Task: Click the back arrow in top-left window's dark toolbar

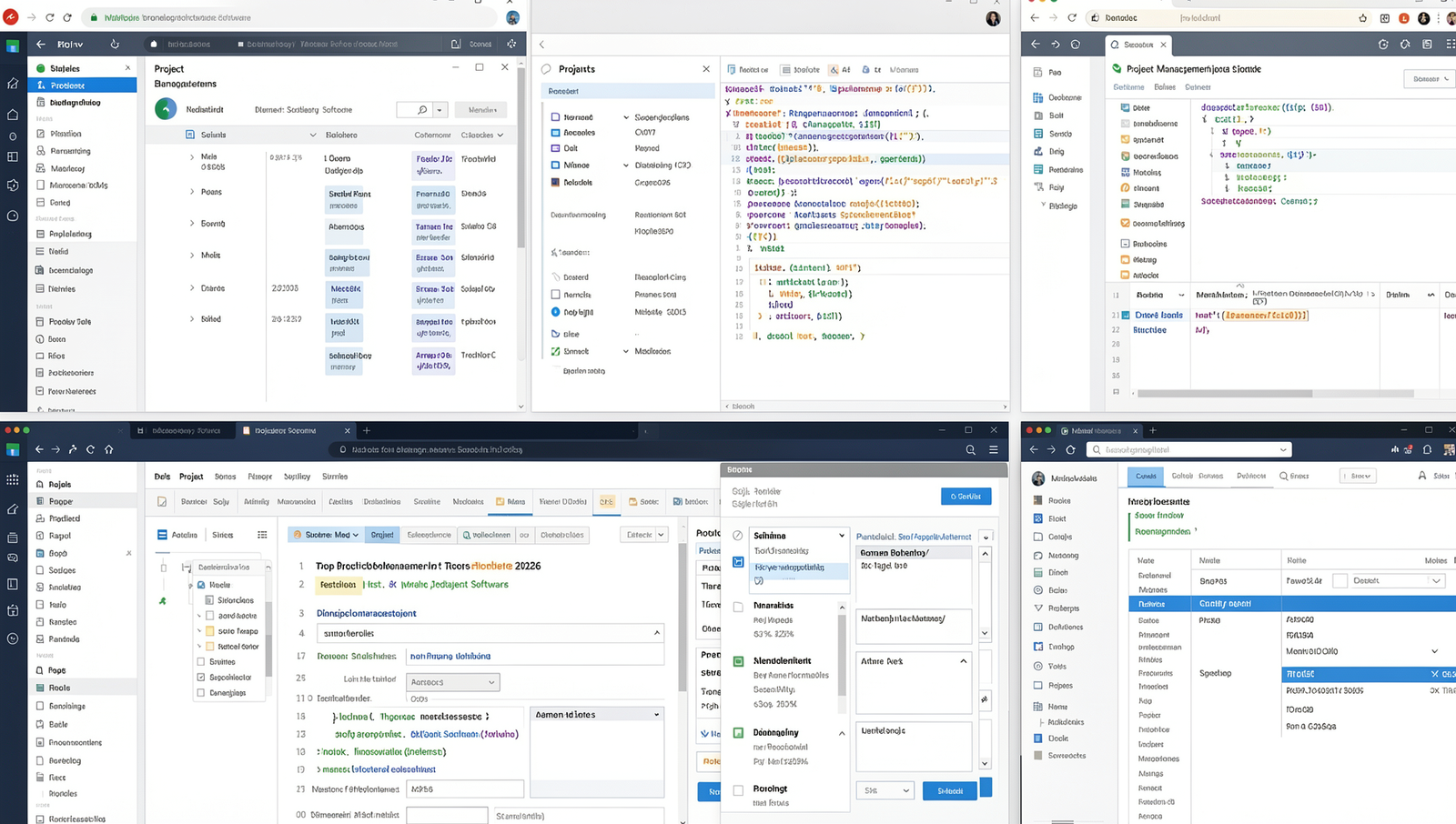Action: pyautogui.click(x=41, y=44)
